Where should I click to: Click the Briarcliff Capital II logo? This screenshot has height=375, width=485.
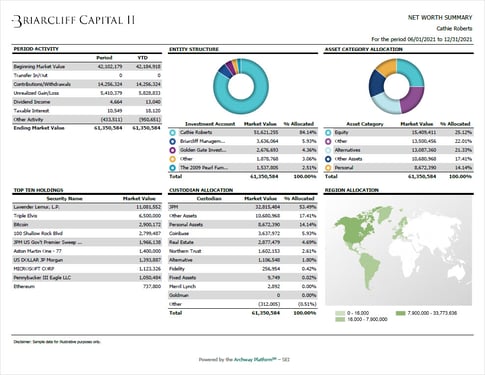73,21
